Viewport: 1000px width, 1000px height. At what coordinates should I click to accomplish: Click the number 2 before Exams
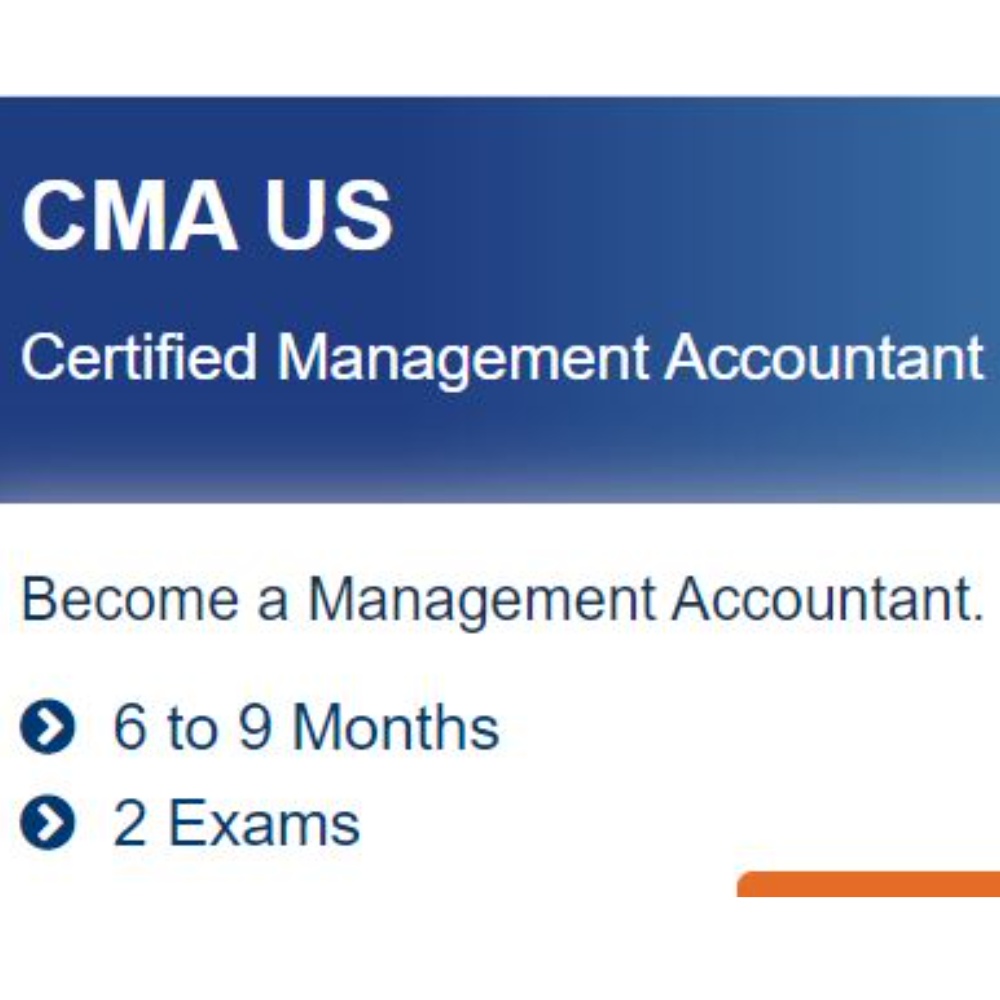point(129,826)
